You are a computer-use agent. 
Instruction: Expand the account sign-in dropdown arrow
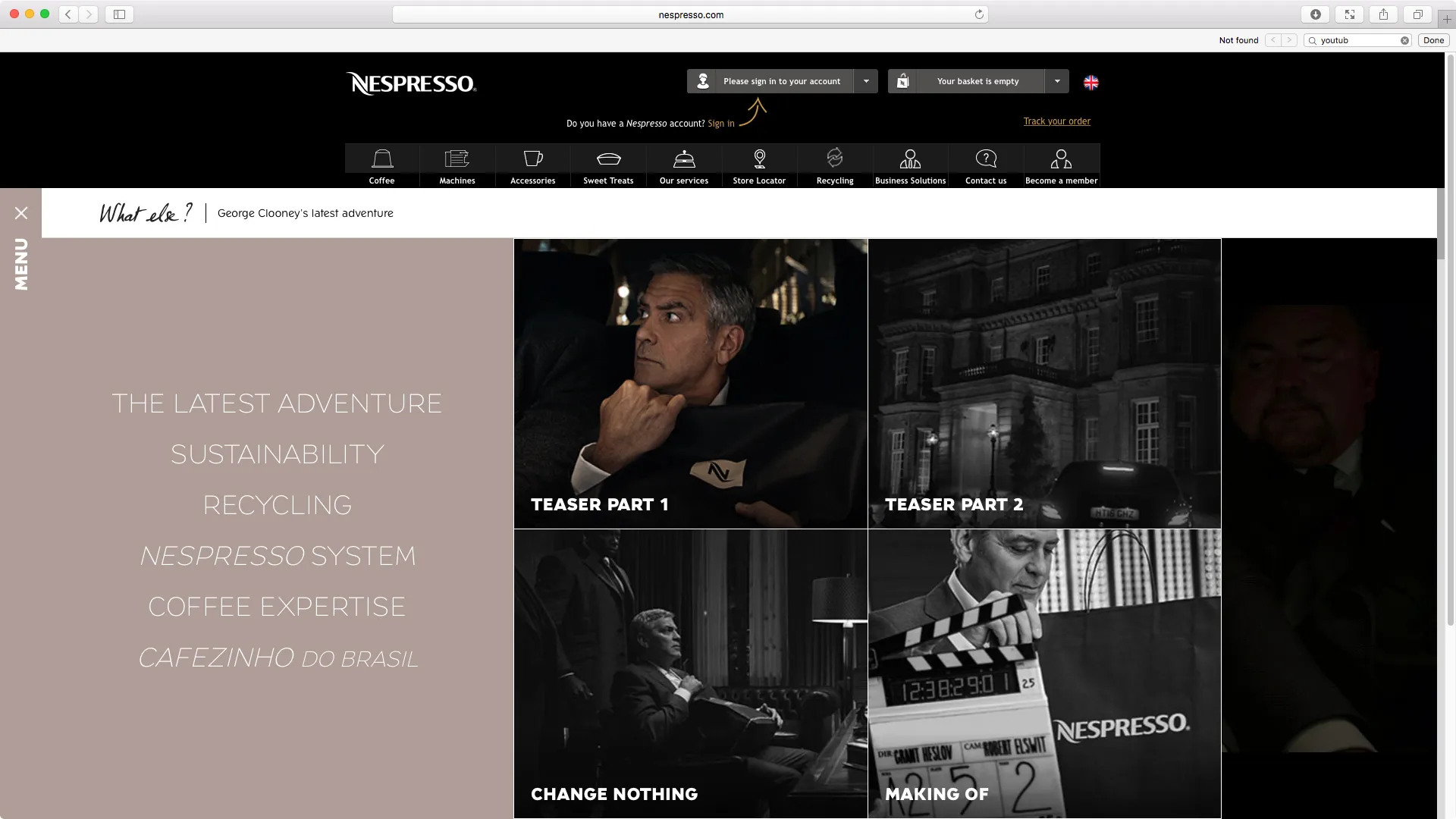pos(866,81)
